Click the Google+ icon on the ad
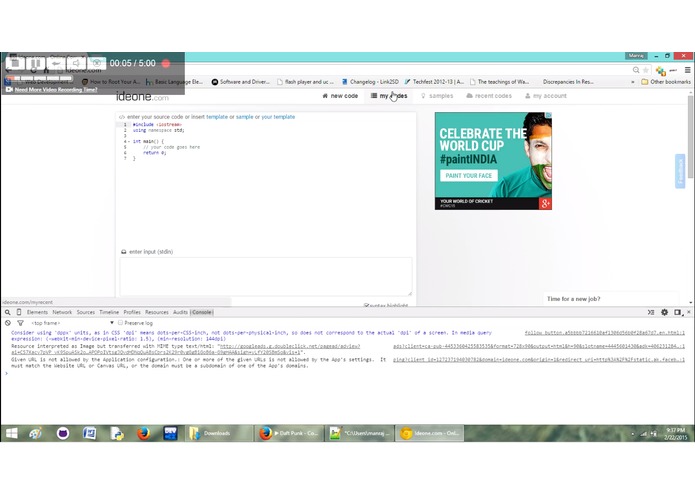The image size is (695, 494). click(545, 203)
